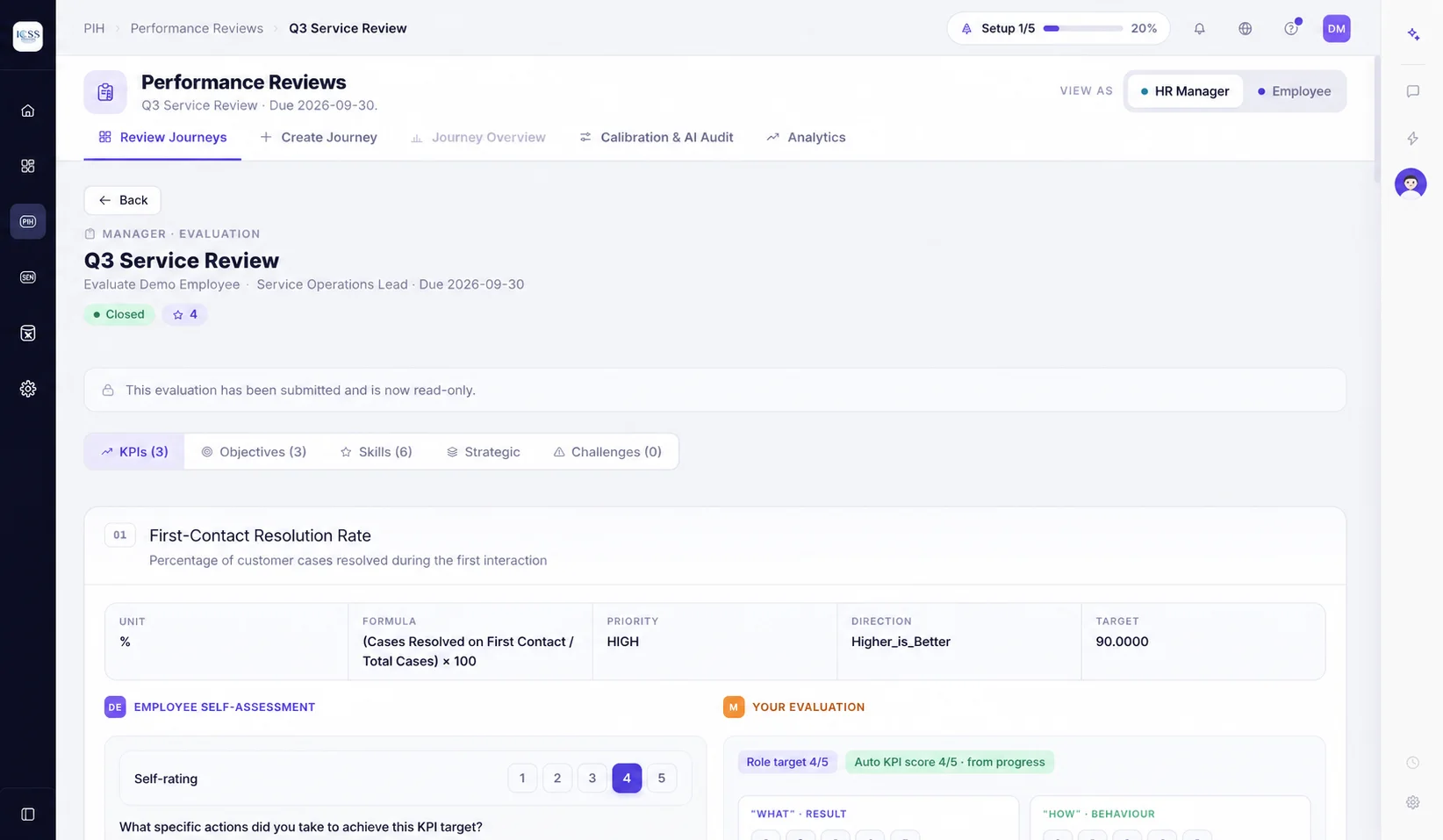This screenshot has height=840, width=1443.
Task: Switch to the Strategic tab
Action: 483,451
